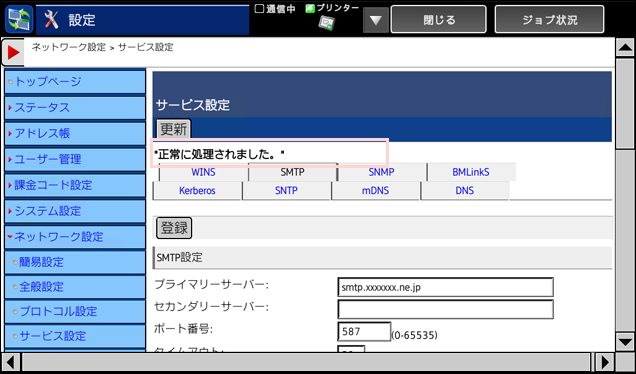Viewport: 636px width, 374px height.
Task: Expand 課金コード設定 in sidebar
Action: click(75, 185)
